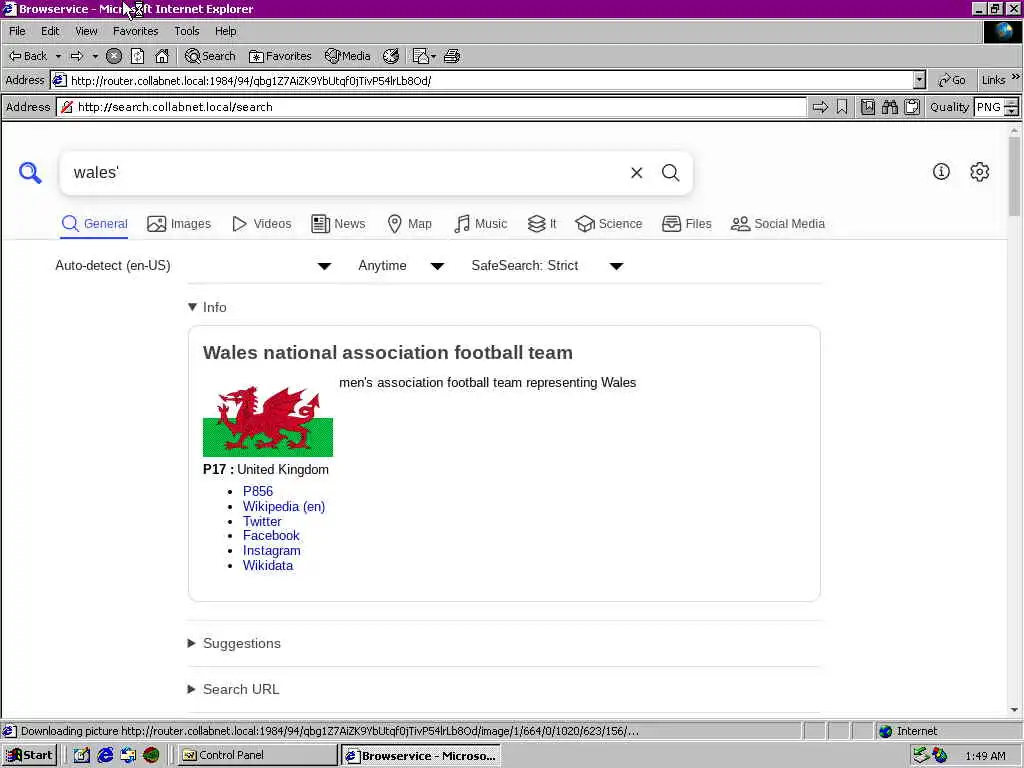Go to the home page icon

(x=162, y=56)
